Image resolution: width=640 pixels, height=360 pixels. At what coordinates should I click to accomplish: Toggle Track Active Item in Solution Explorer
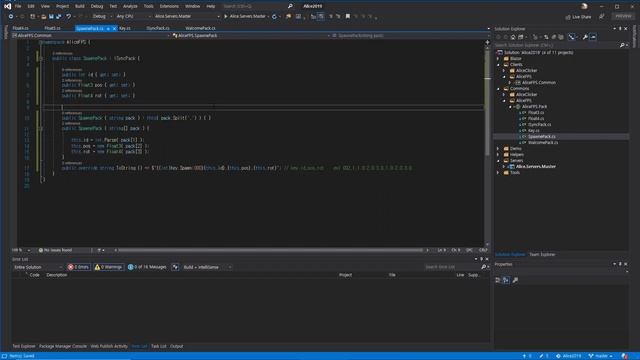tap(571, 37)
